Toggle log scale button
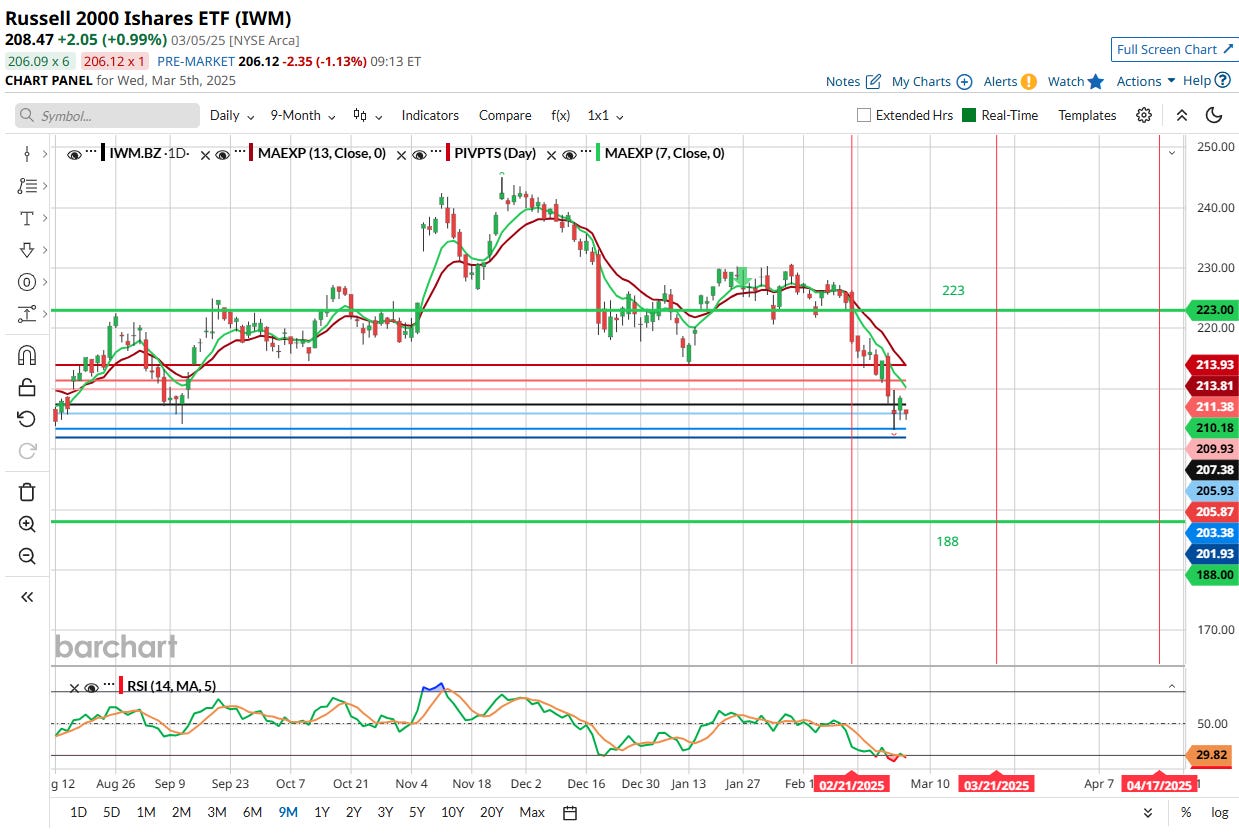1239x834 pixels. pos(1218,812)
